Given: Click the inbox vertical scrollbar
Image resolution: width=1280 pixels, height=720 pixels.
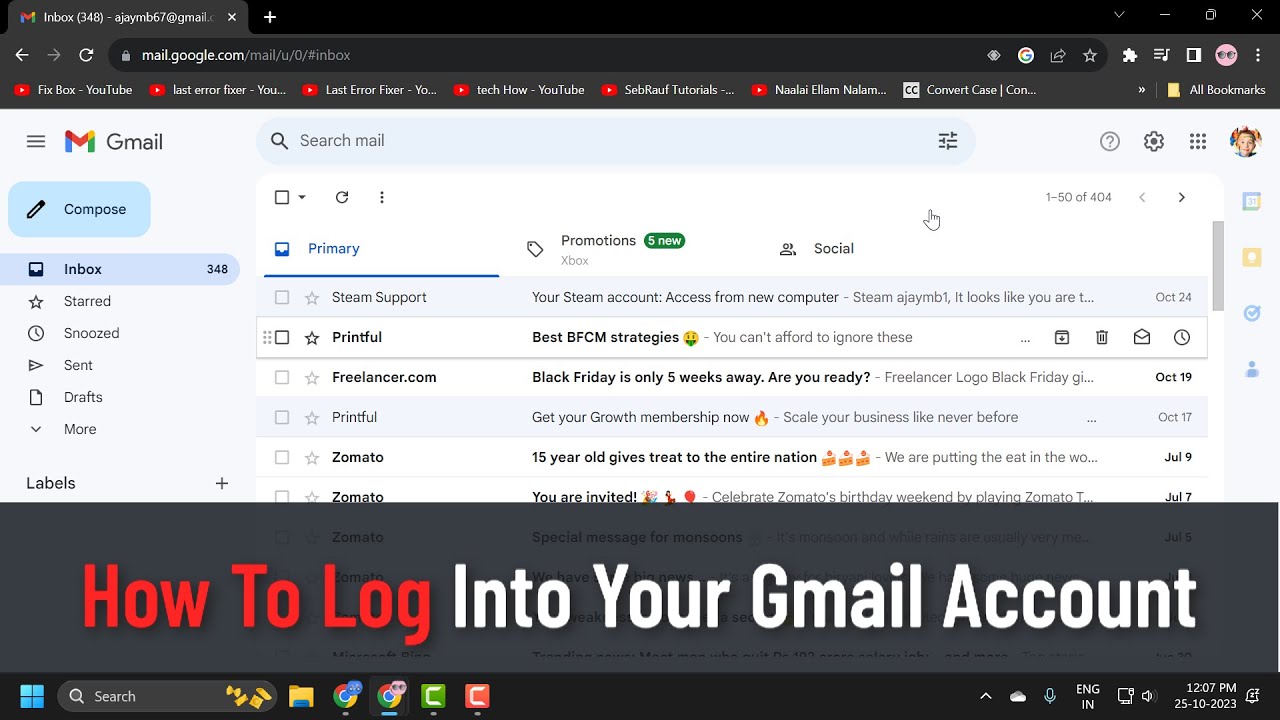Looking at the screenshot, I should coord(1217,266).
